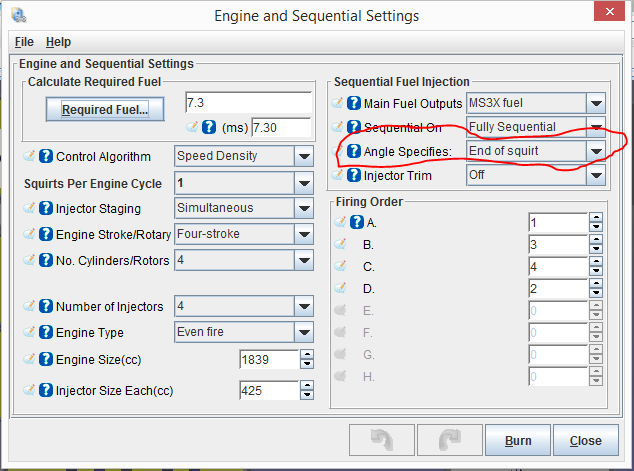Click the help icon beside Control Algorithm
Viewport: 634px width, 471px height.
(45, 156)
